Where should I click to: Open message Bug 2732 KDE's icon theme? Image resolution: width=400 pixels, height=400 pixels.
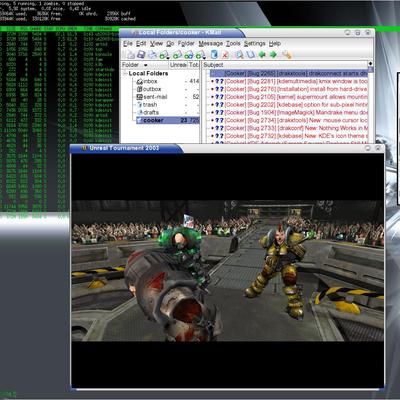(x=289, y=136)
